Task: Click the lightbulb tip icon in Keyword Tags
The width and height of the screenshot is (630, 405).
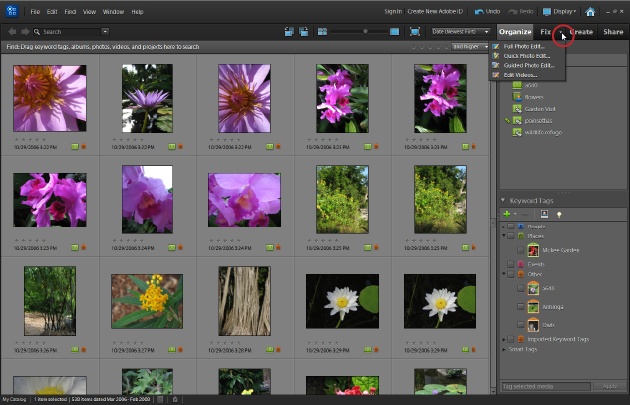Action: [x=559, y=214]
